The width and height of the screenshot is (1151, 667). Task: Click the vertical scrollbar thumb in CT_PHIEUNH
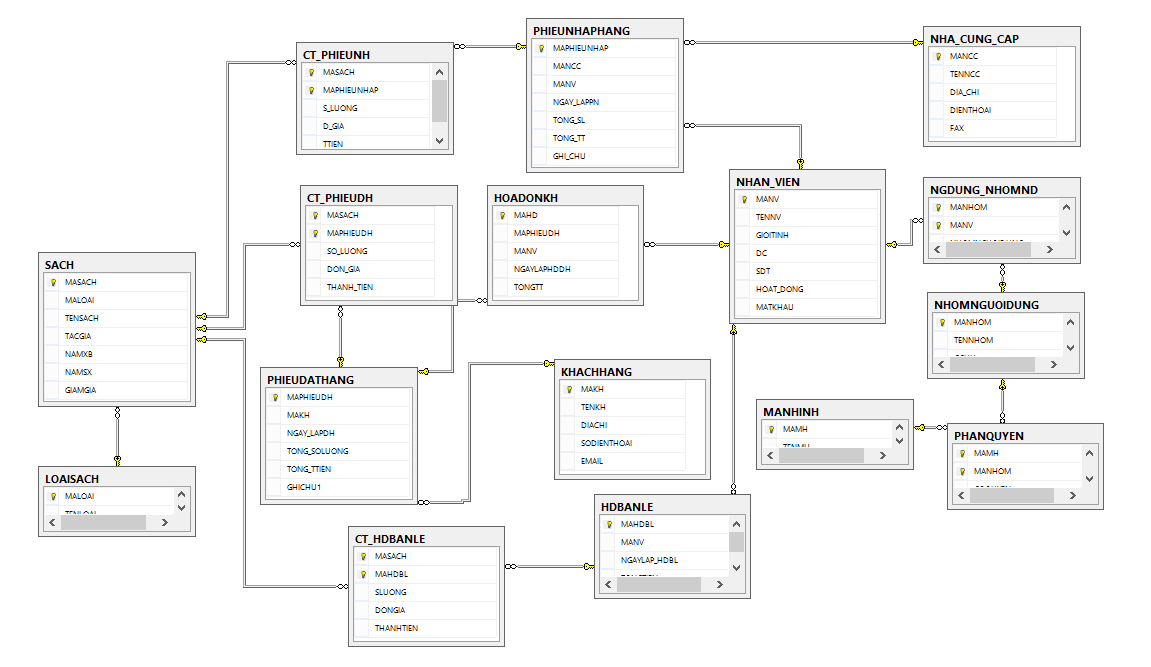click(x=440, y=101)
